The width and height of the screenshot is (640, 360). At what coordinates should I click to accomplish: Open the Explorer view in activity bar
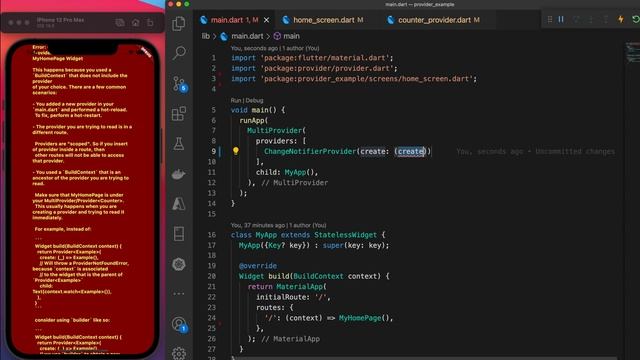[x=179, y=23]
